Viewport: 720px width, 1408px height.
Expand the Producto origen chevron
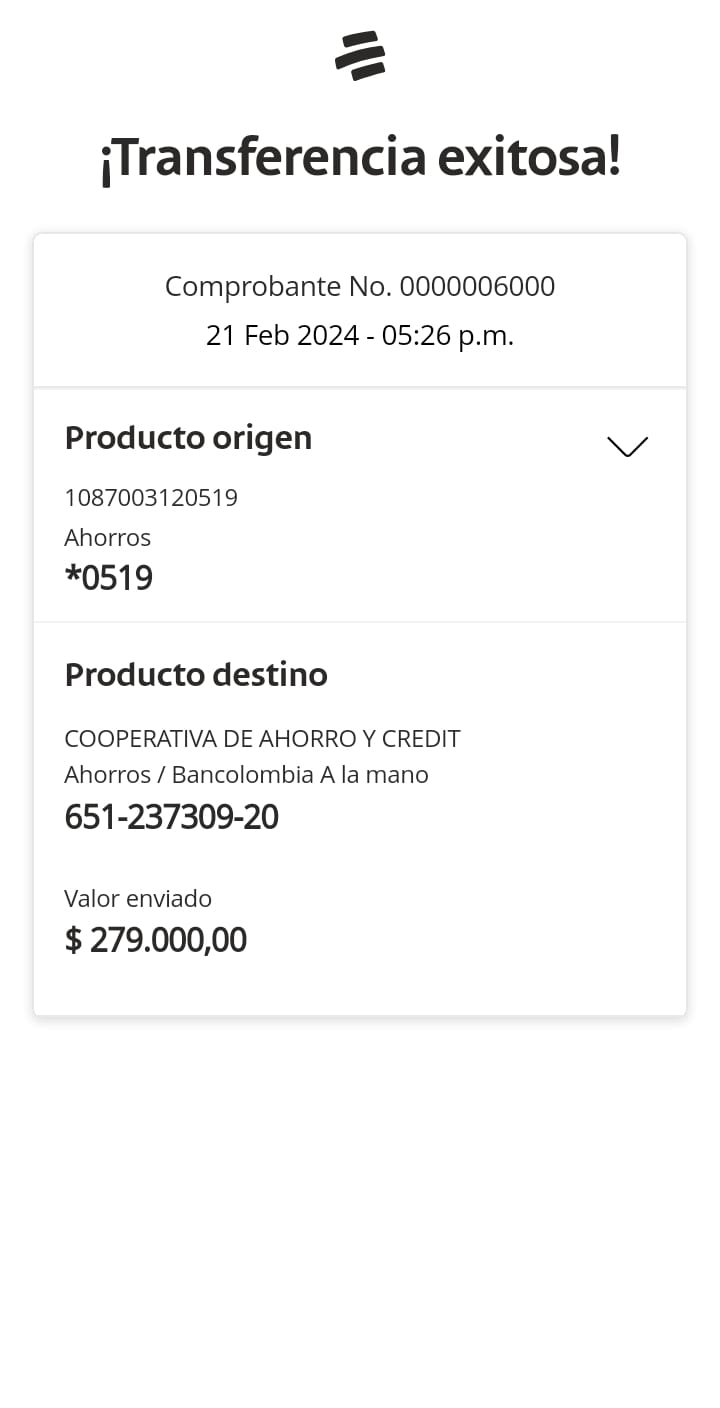pos(627,446)
